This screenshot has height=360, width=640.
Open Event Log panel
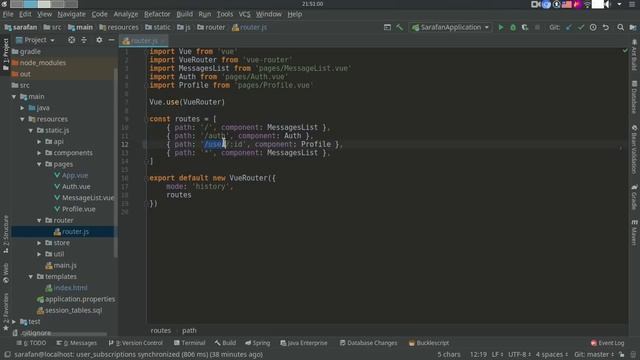point(607,343)
